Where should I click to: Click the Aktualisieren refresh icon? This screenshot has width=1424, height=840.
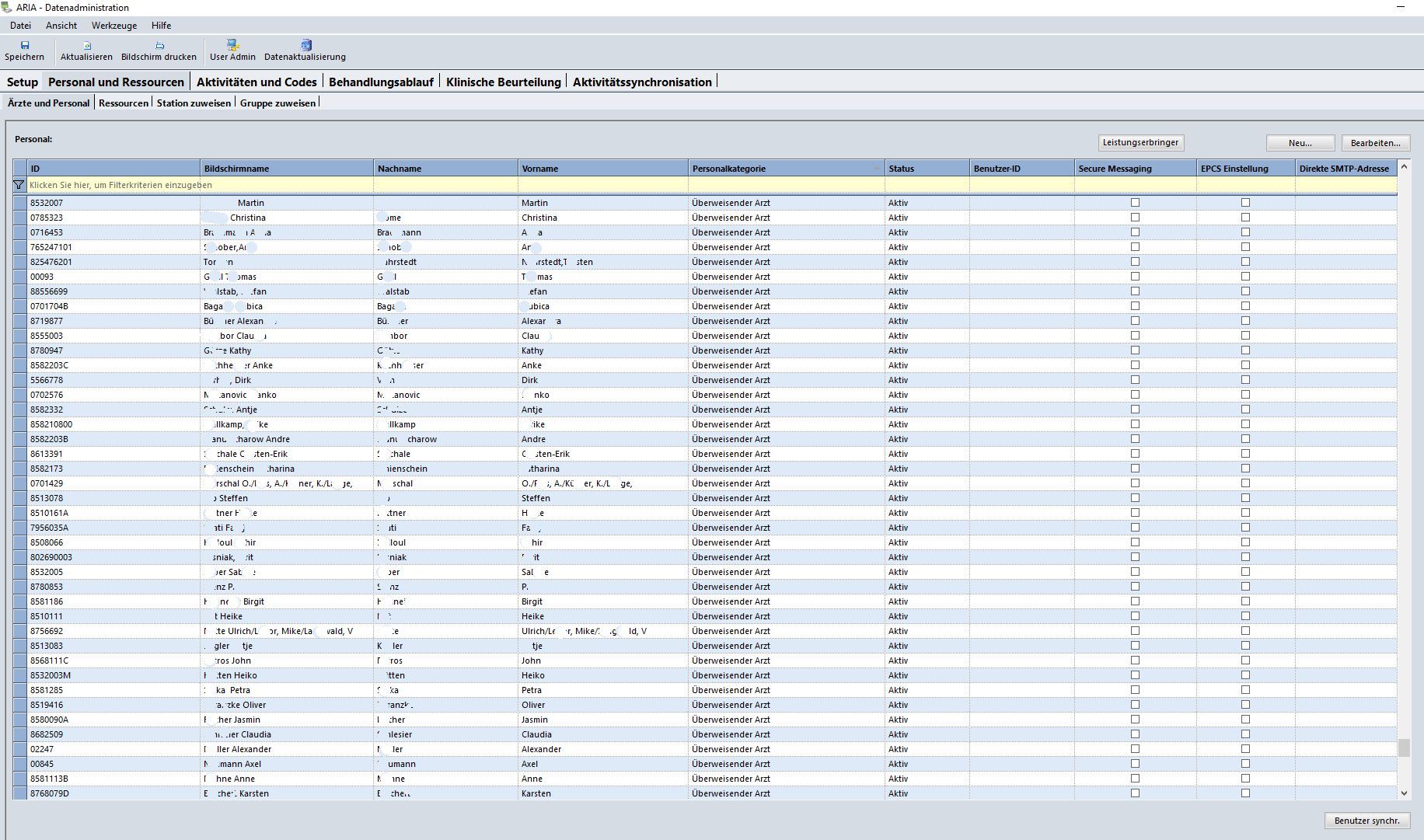(87, 45)
